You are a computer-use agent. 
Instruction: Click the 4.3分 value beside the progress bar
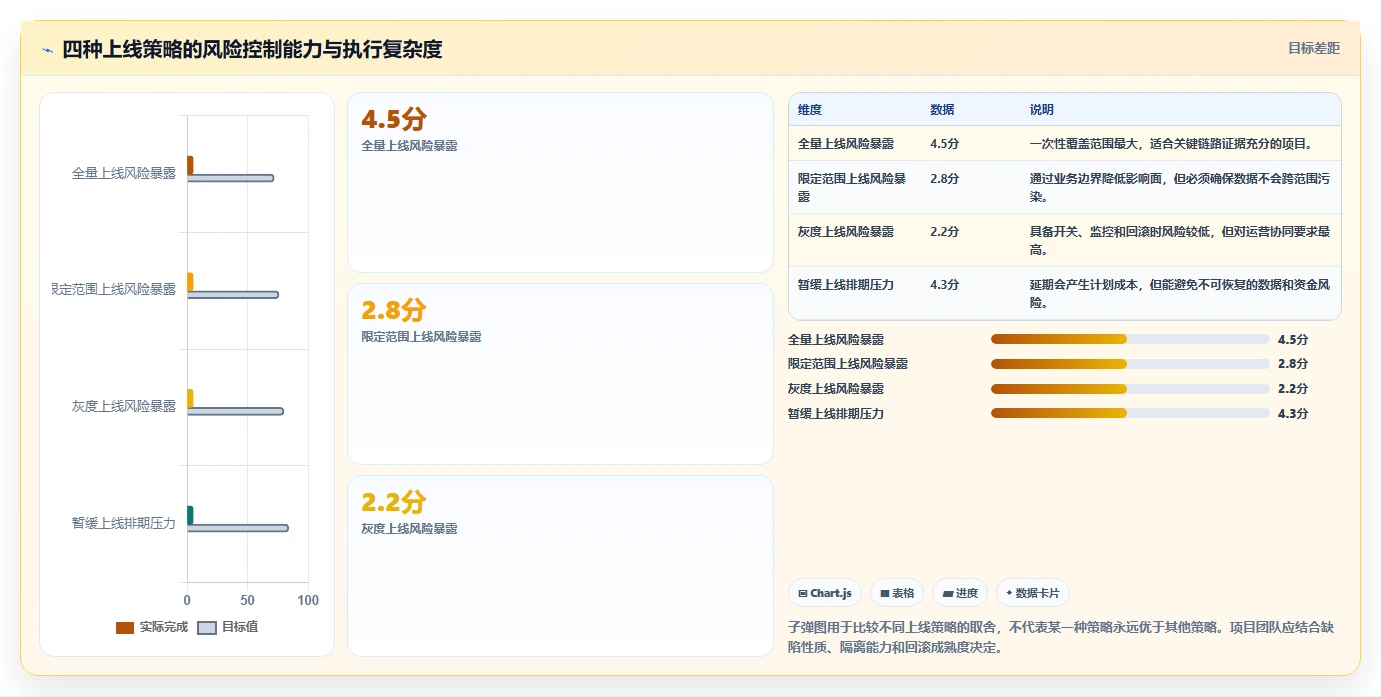point(1293,414)
